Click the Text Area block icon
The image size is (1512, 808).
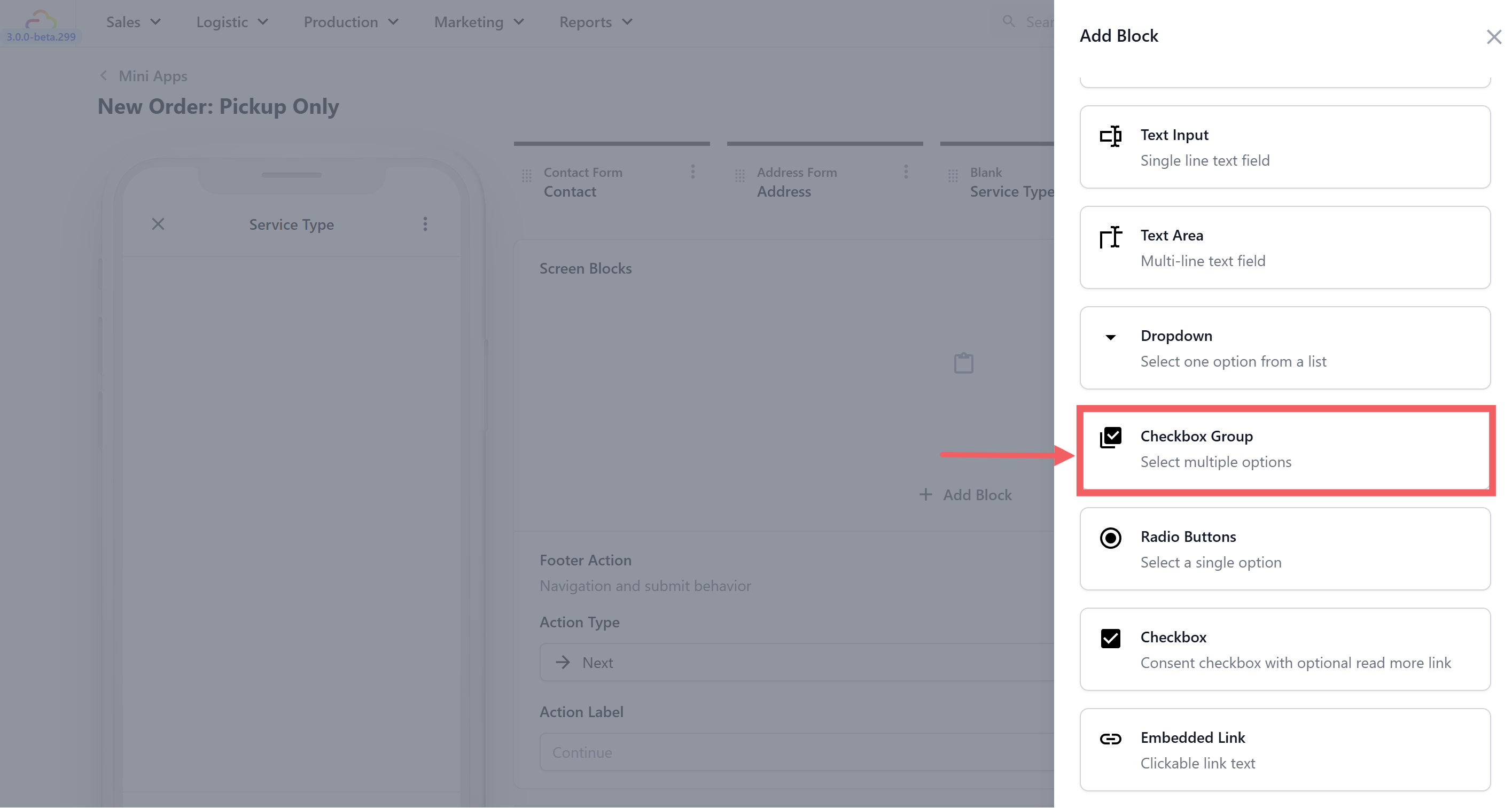click(x=1110, y=237)
